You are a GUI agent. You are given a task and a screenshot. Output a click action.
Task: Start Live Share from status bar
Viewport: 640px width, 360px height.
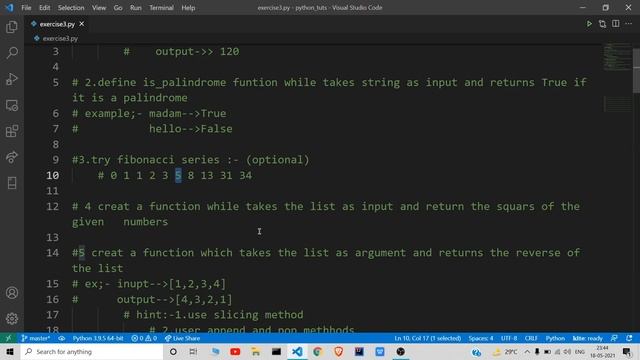[x=182, y=338]
